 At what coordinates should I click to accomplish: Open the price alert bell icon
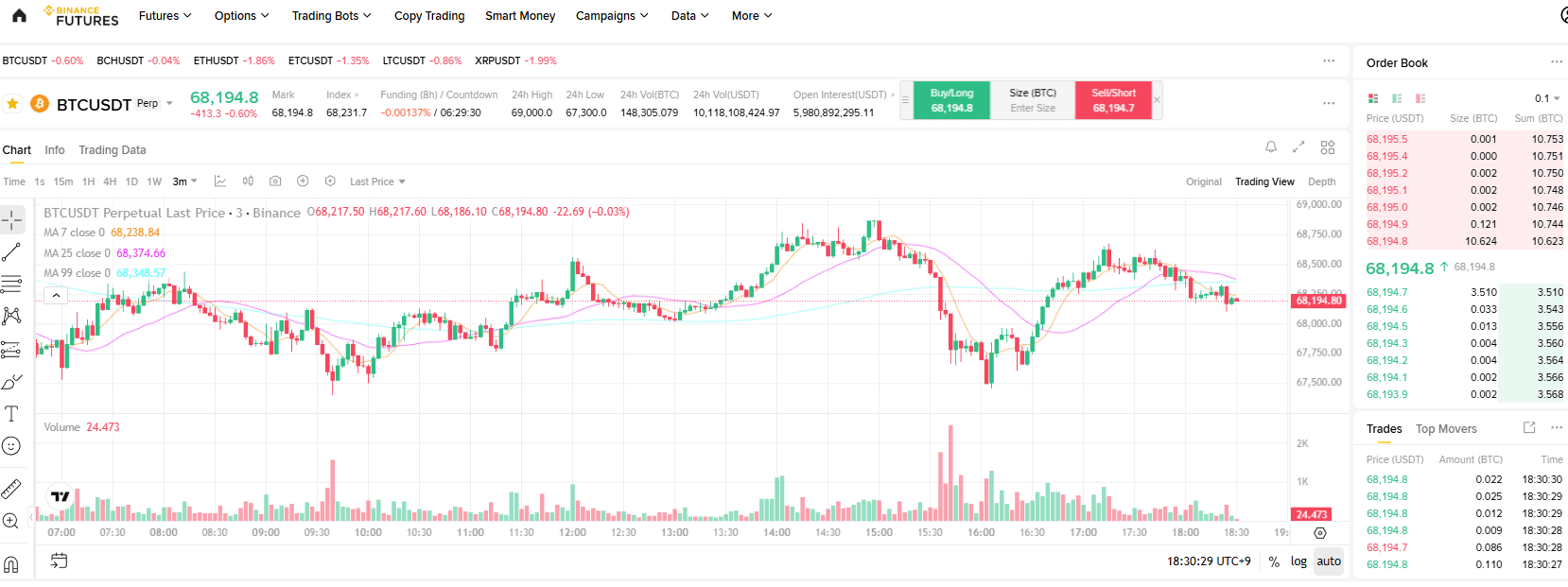(1271, 147)
